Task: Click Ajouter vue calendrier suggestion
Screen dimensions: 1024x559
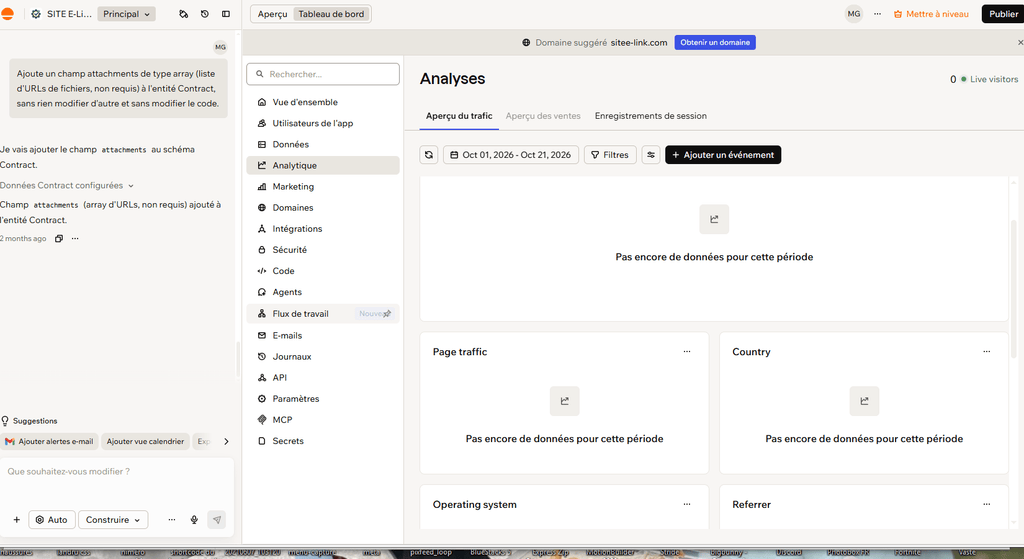Action: pos(145,441)
